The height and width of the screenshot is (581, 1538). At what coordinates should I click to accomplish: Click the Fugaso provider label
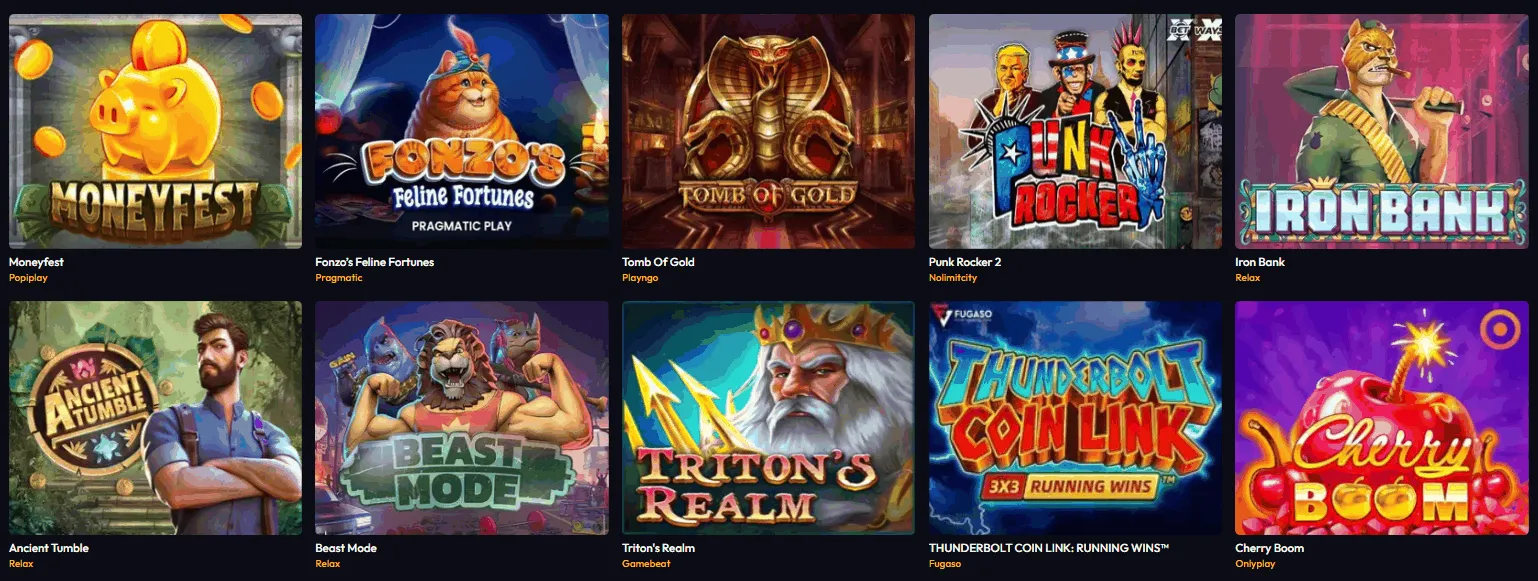coord(945,564)
